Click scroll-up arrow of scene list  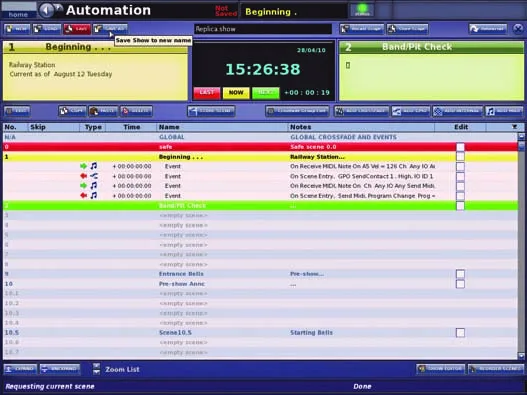click(x=521, y=136)
